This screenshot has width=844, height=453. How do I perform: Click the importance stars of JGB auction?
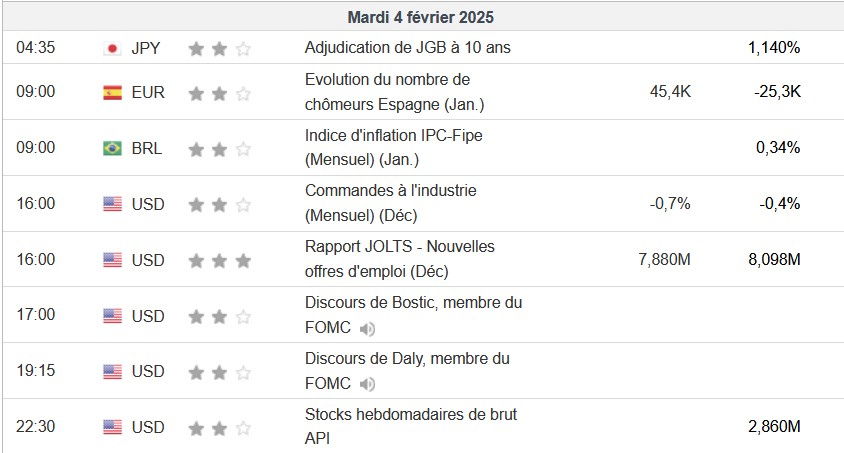click(x=219, y=47)
